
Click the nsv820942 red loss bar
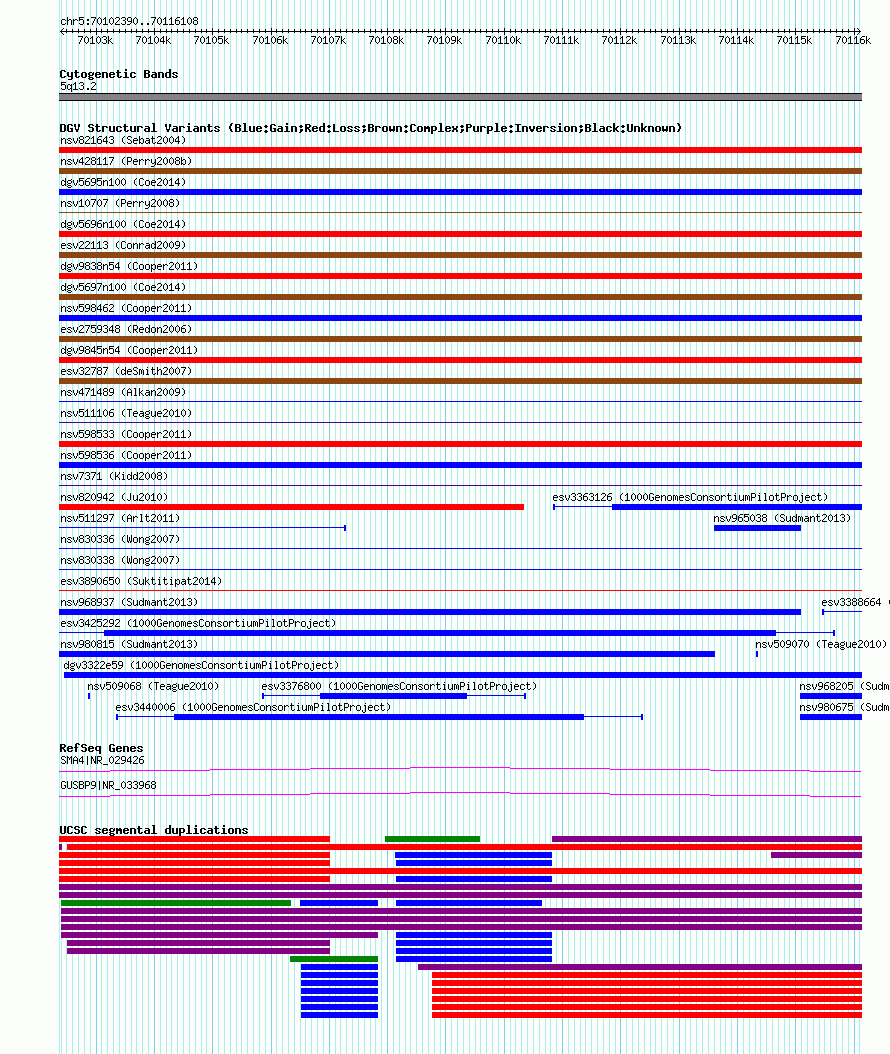coord(292,507)
